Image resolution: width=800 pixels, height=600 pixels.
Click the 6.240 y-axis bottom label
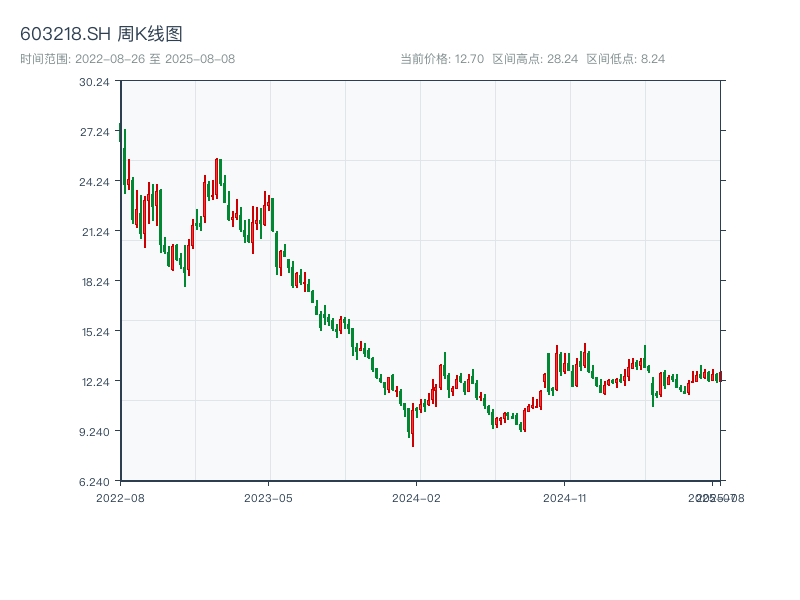(x=94, y=481)
